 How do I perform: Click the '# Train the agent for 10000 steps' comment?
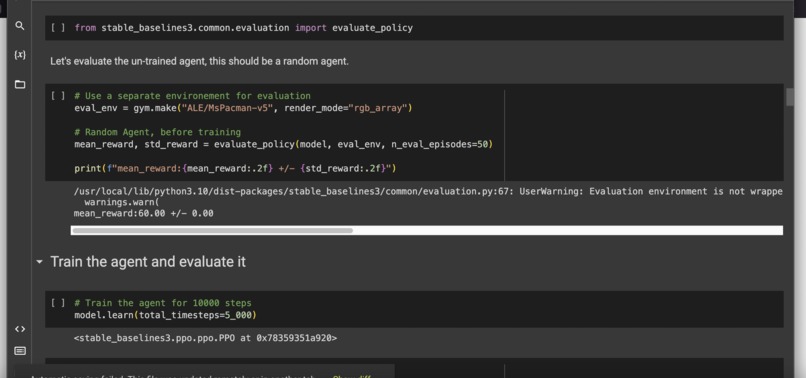click(x=163, y=303)
